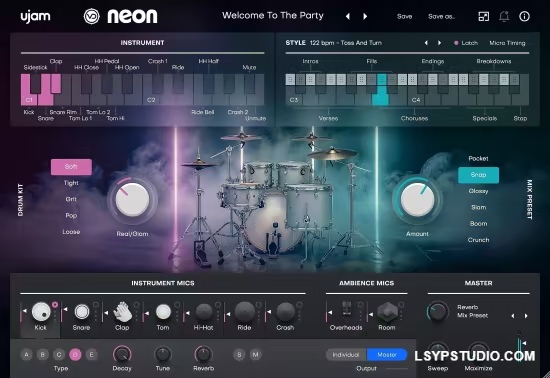550x378 pixels.
Task: Click the channel Reverb knob
Action: pos(203,354)
